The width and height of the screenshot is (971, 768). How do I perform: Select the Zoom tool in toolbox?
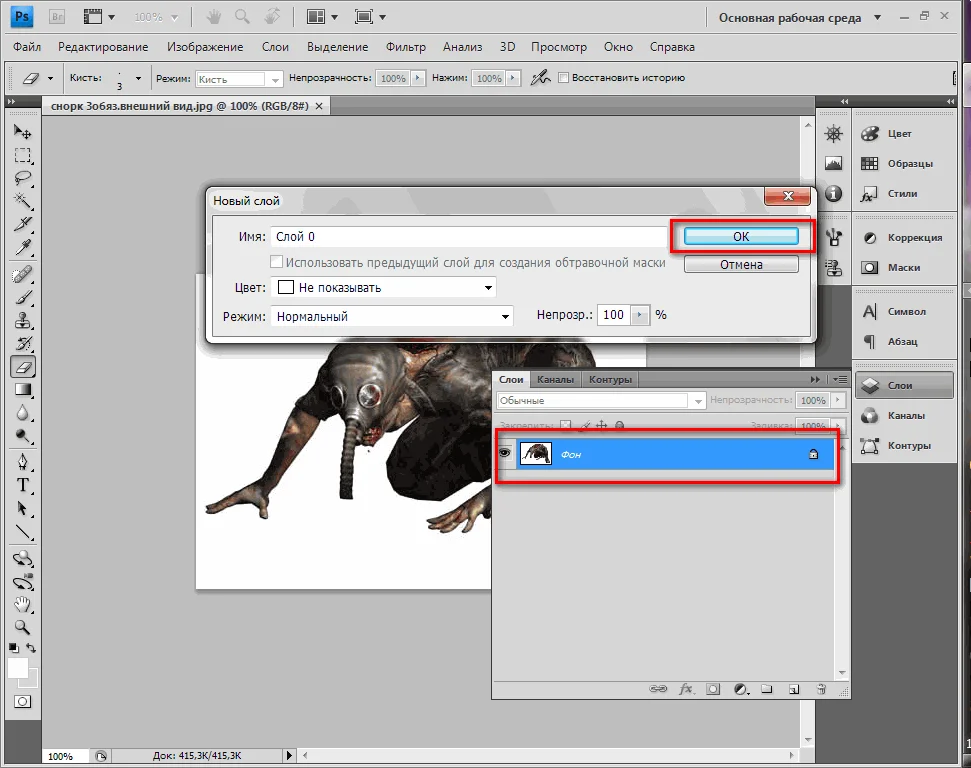tap(22, 628)
